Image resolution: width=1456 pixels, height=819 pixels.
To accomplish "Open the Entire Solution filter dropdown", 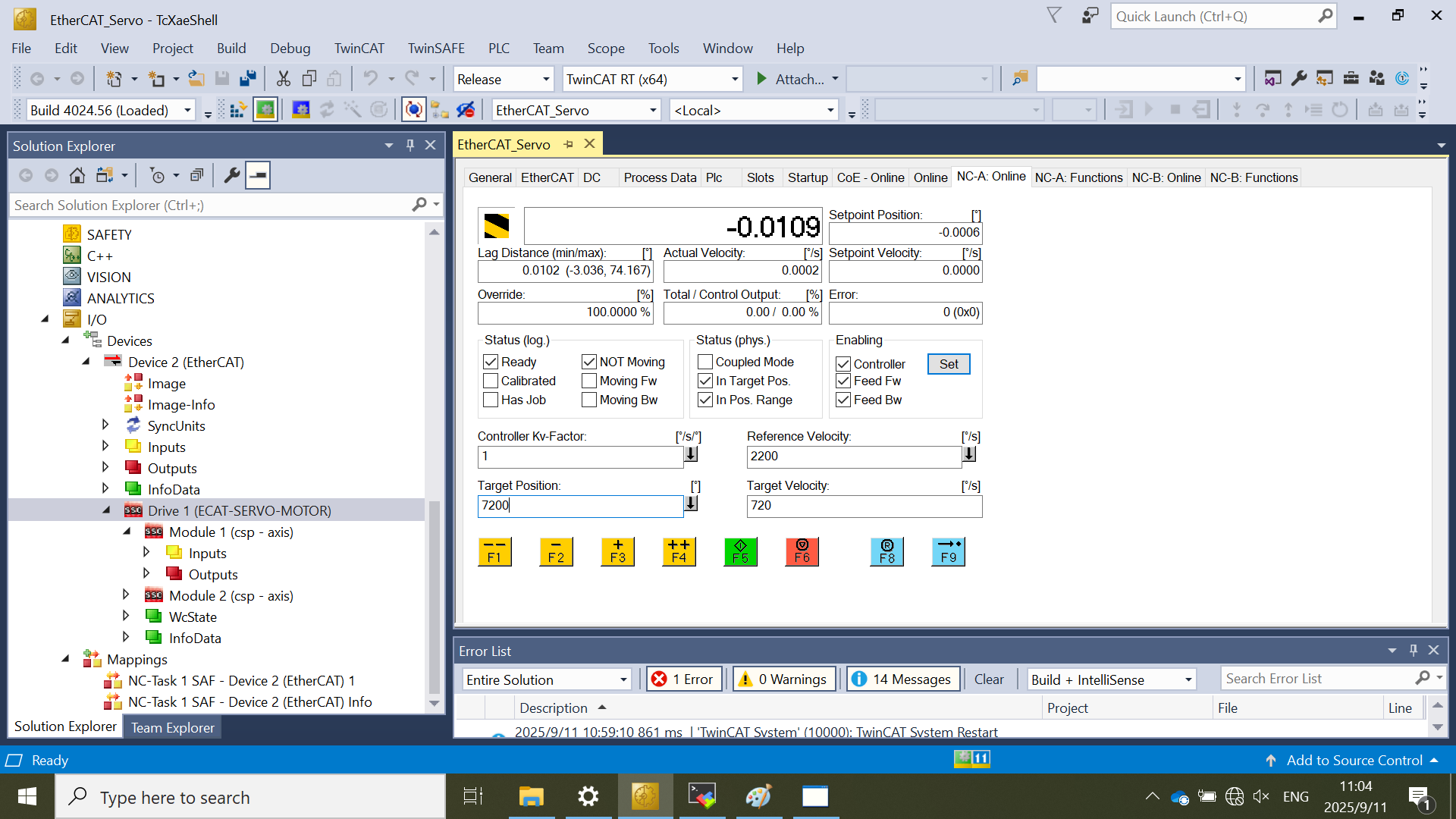I will 623,679.
